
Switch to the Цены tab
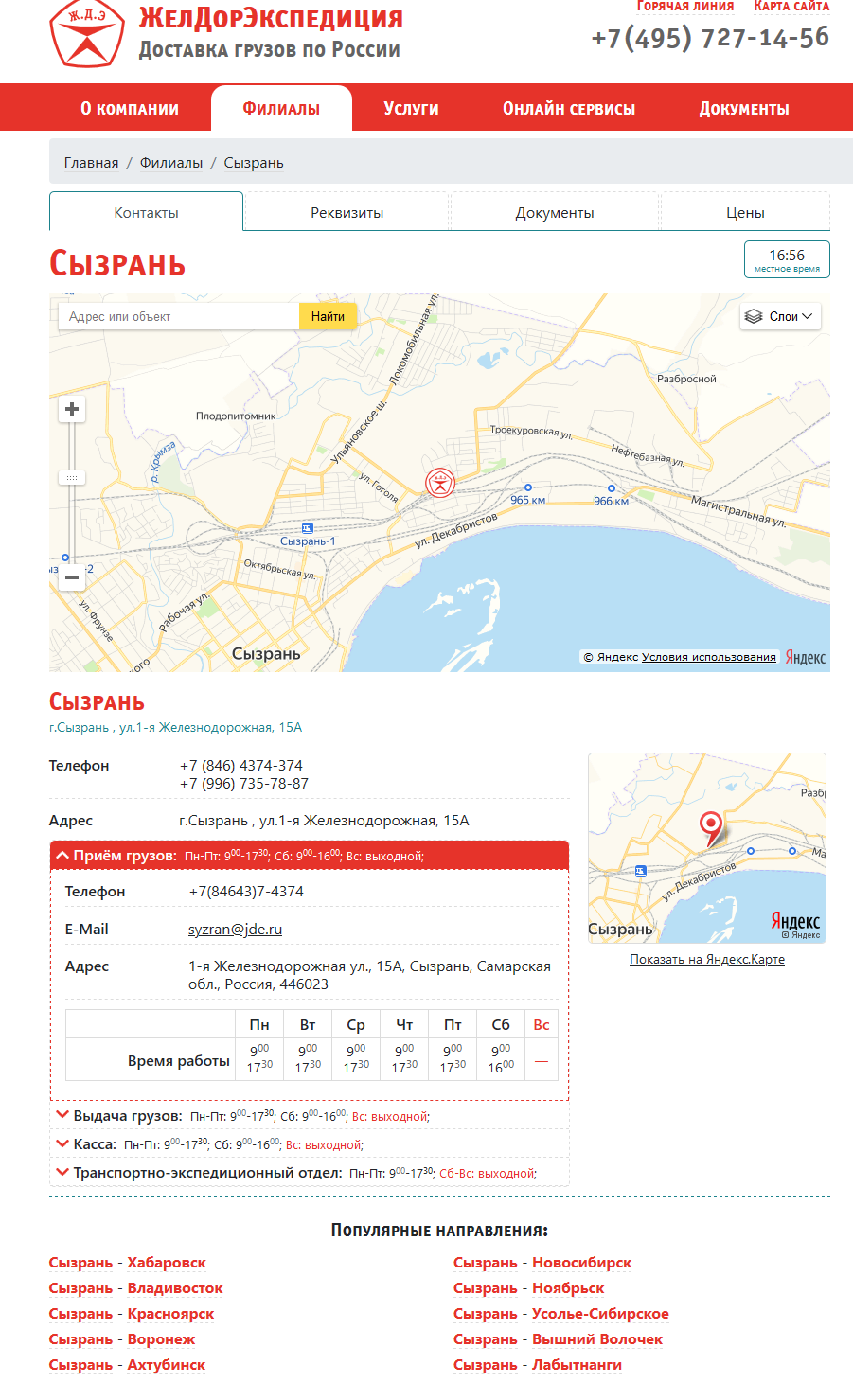[x=745, y=212]
